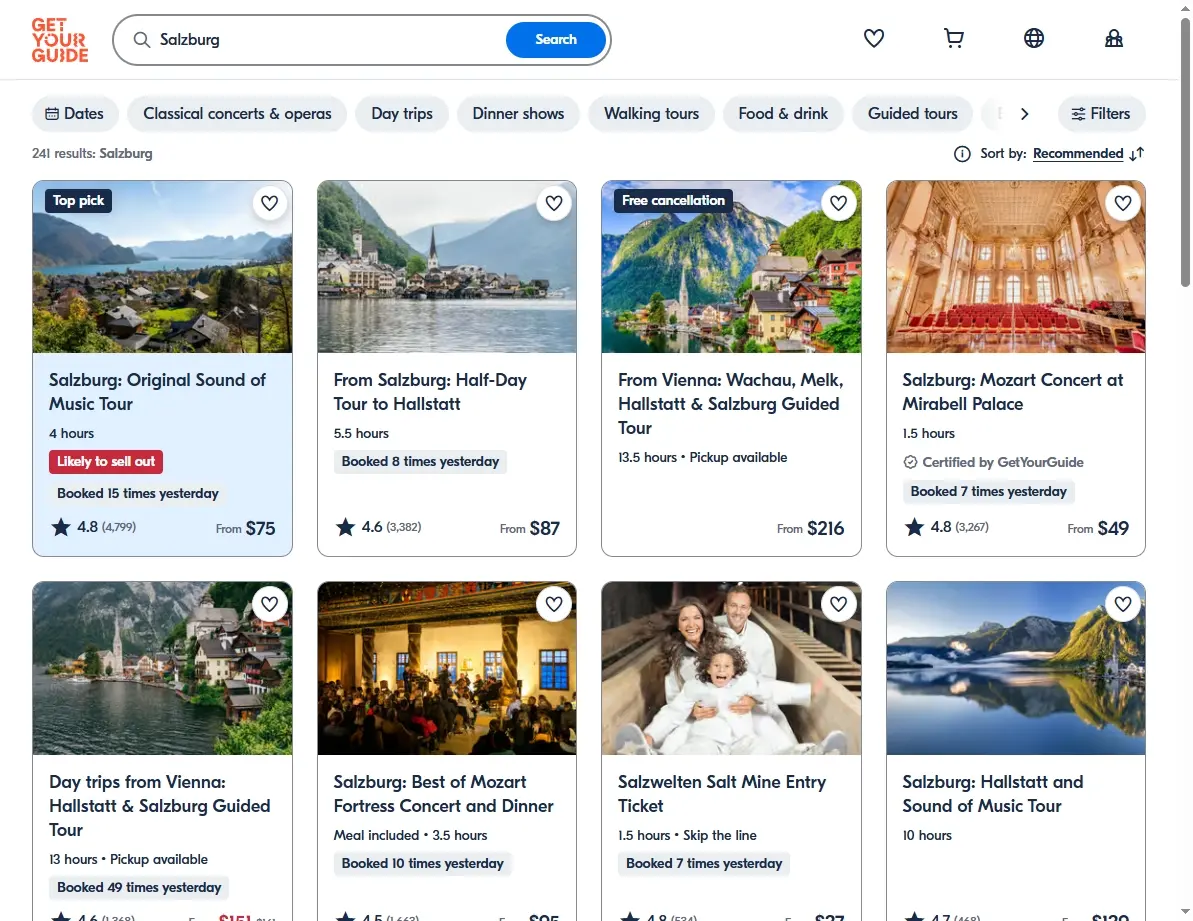
Task: Click the sort order arrows icon
Action: (x=1137, y=154)
